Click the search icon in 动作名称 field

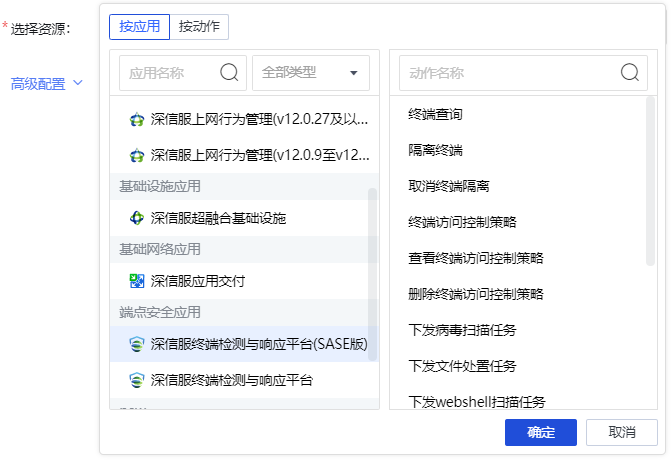pyautogui.click(x=629, y=72)
